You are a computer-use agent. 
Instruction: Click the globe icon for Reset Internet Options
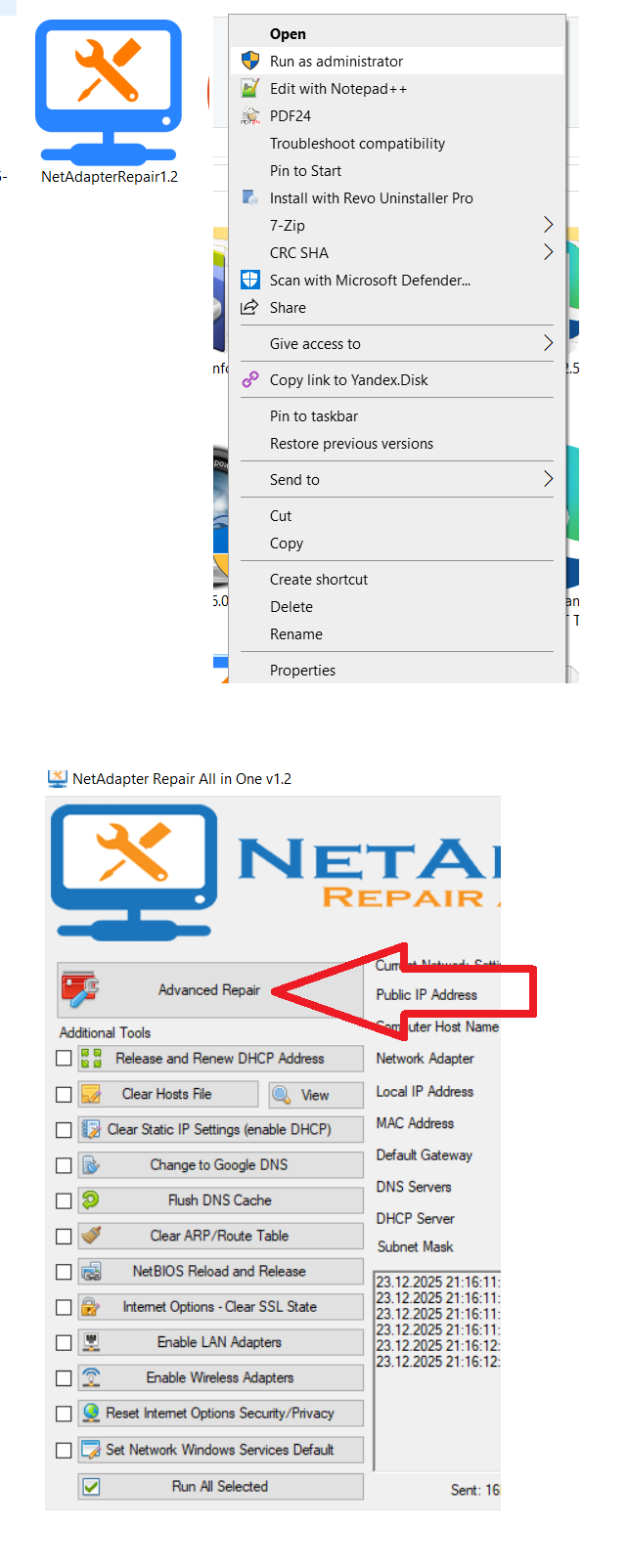(x=91, y=1413)
